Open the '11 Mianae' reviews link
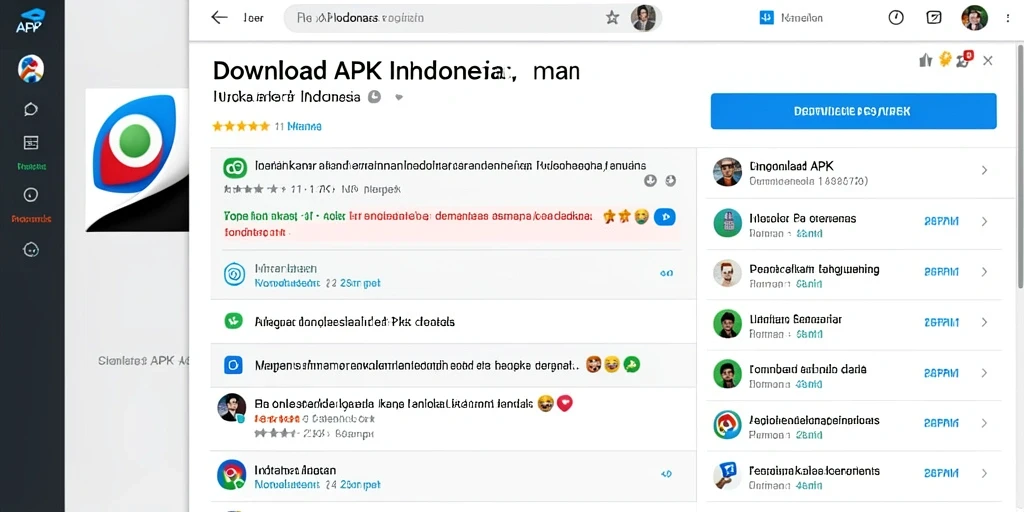The width and height of the screenshot is (1024, 512). click(298, 126)
